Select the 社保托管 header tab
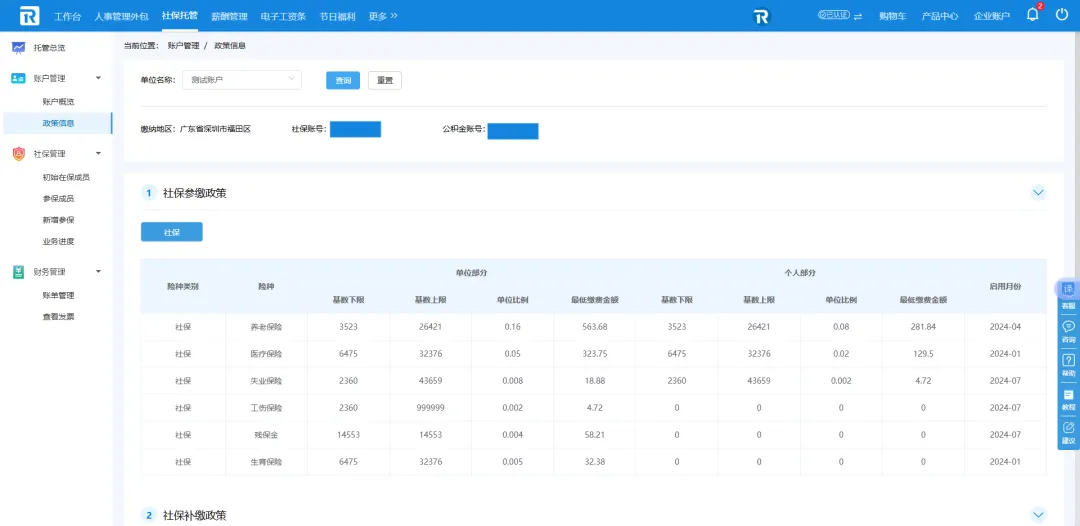This screenshot has height=526, width=1080. point(180,16)
